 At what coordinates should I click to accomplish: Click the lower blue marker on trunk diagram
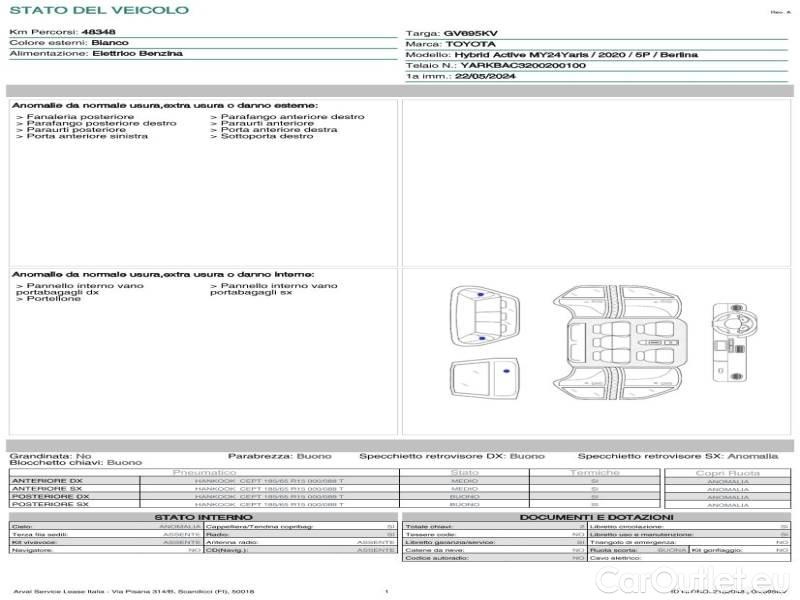pyautogui.click(x=482, y=339)
